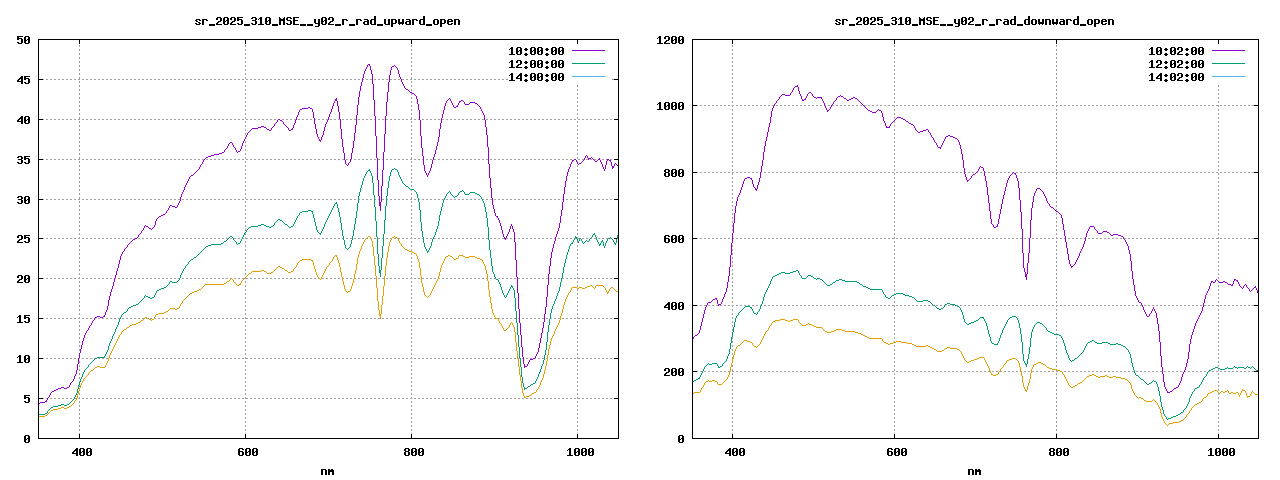Click the nm axis label under left chart
Screen dimensions: 1280x480
tap(327, 470)
